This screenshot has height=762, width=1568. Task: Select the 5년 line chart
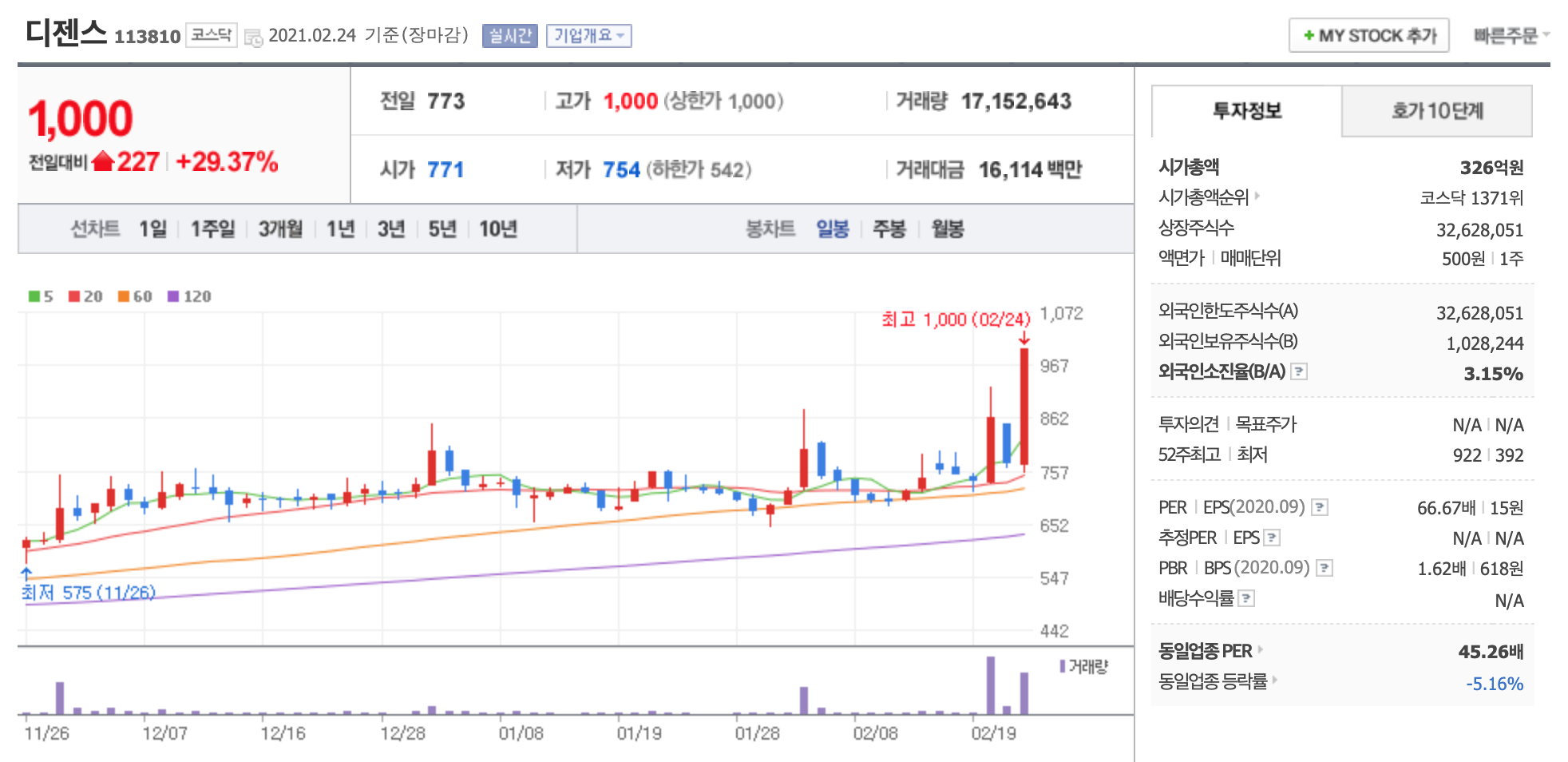click(x=442, y=229)
